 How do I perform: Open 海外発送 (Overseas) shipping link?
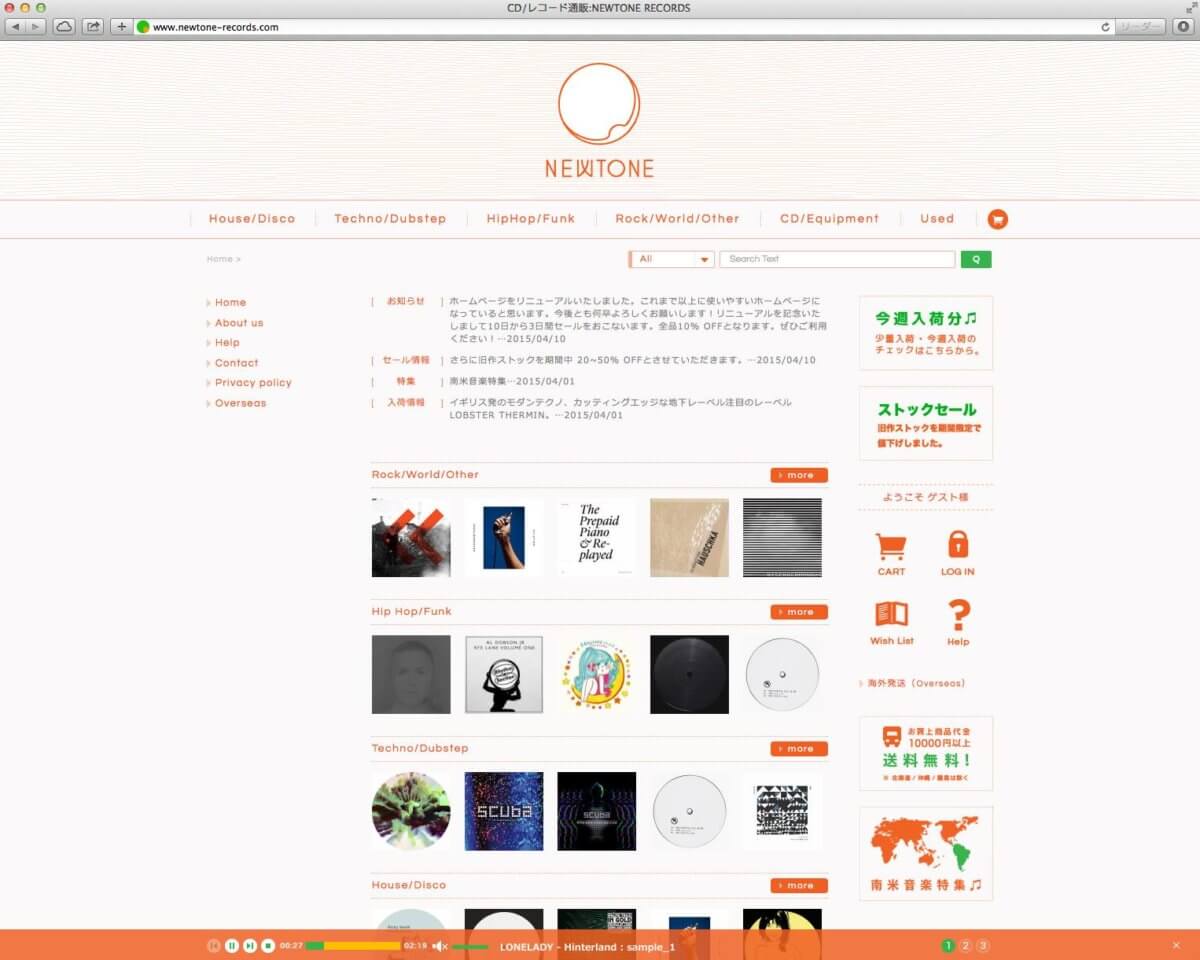pos(916,684)
